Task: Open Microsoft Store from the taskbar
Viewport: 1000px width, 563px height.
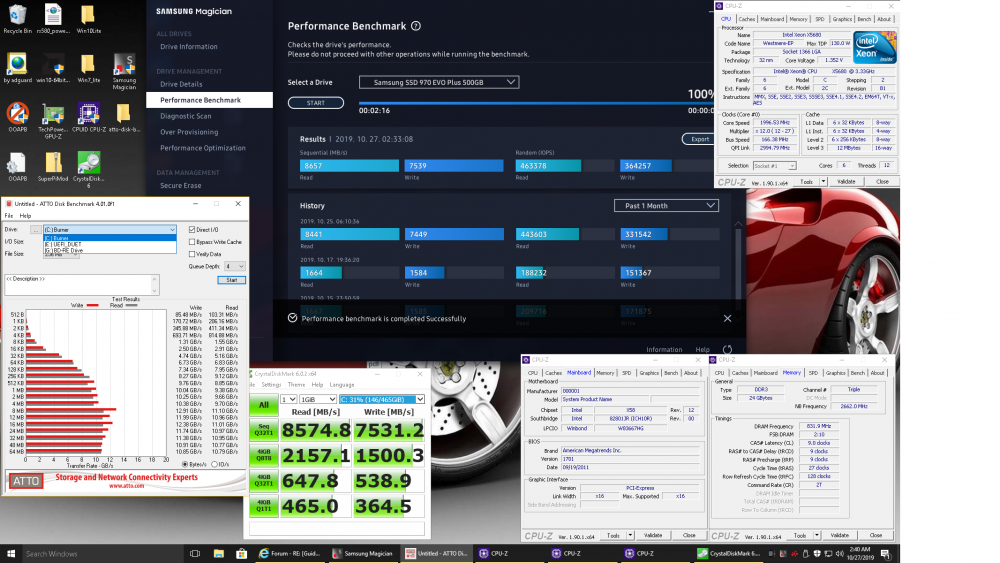Action: pos(241,553)
